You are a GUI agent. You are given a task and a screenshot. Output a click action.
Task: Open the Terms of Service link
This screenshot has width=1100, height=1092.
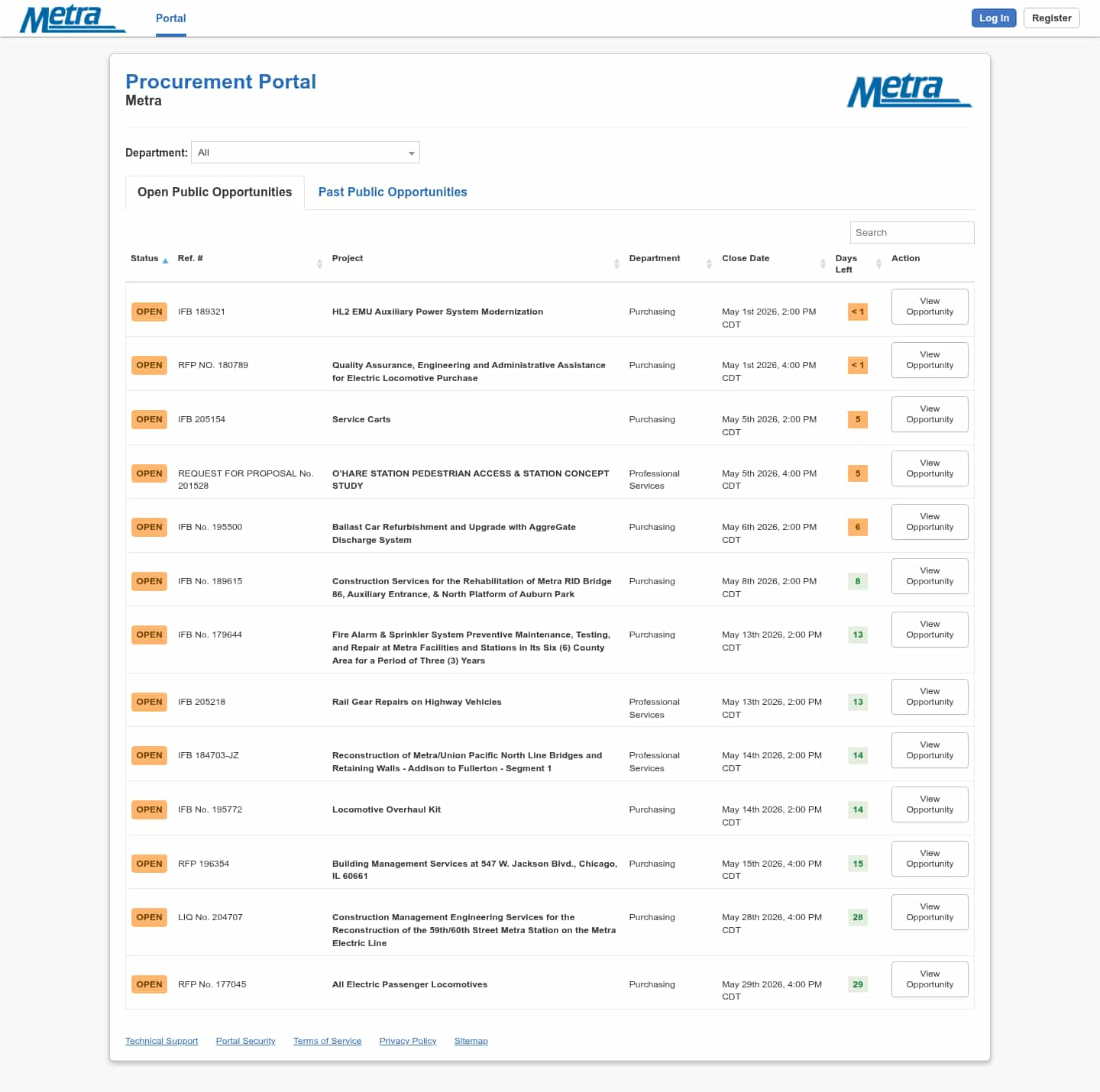327,1042
